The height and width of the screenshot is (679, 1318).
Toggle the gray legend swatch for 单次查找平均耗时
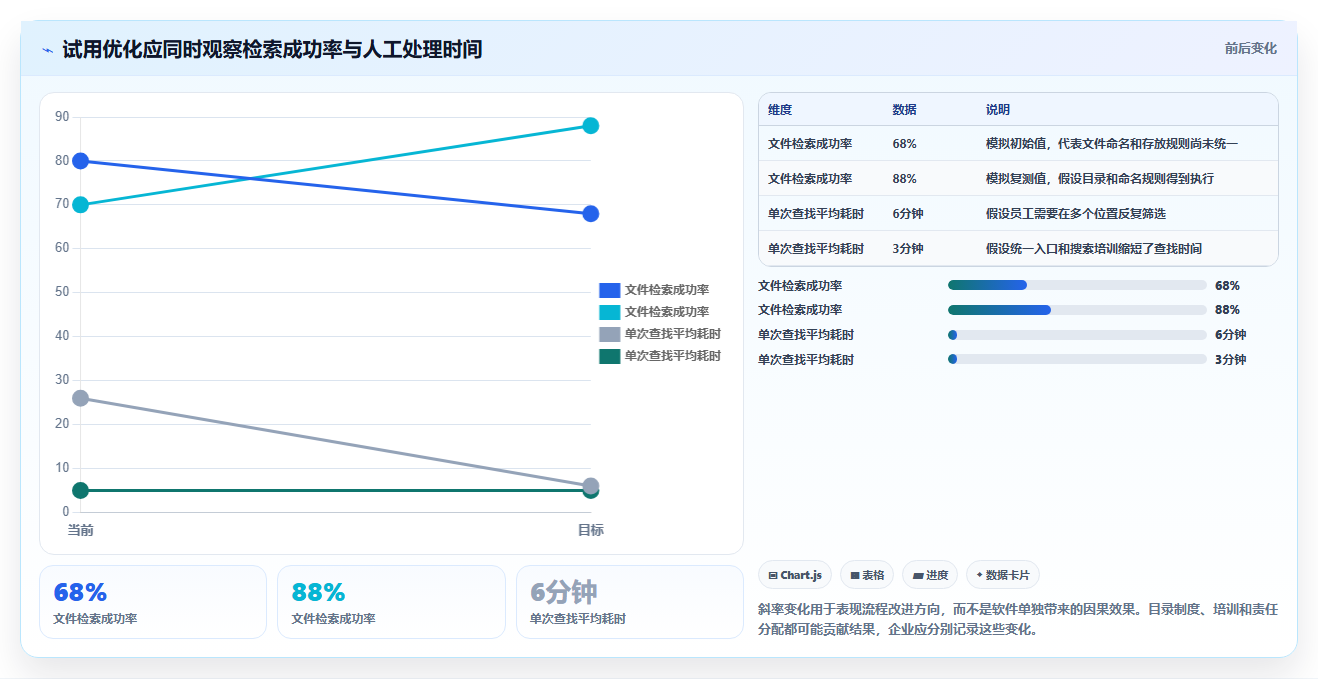pos(610,334)
